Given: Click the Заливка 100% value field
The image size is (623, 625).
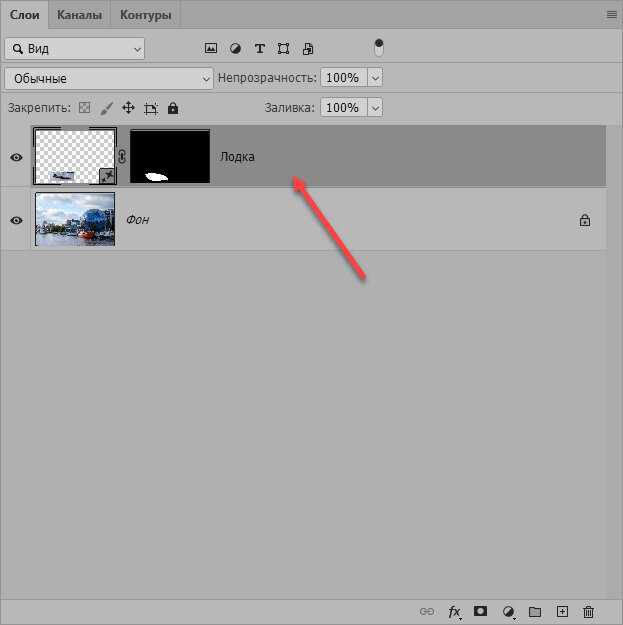Looking at the screenshot, I should click(344, 108).
